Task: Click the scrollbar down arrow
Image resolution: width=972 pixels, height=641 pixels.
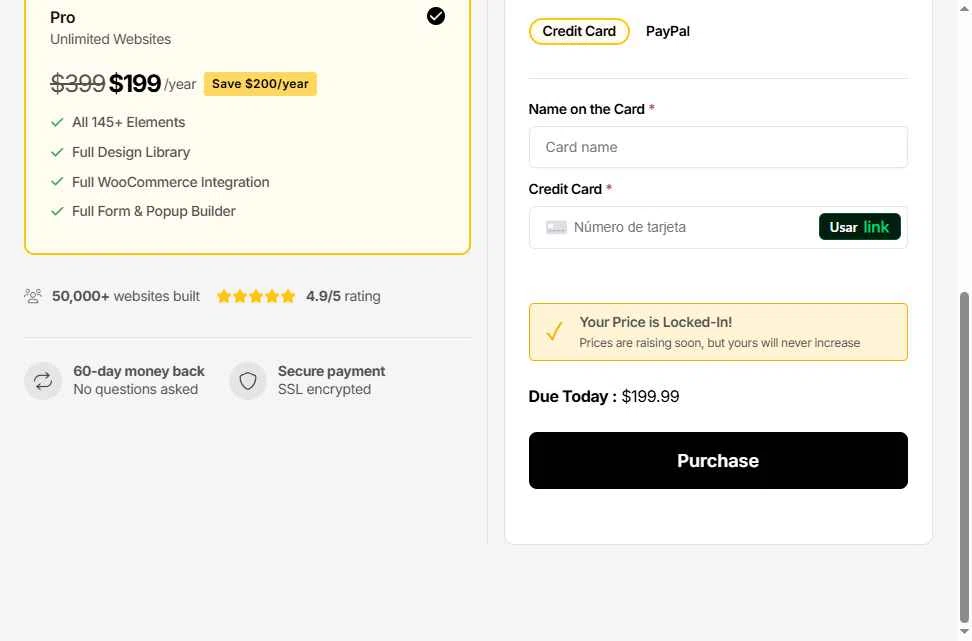Action: [964, 632]
